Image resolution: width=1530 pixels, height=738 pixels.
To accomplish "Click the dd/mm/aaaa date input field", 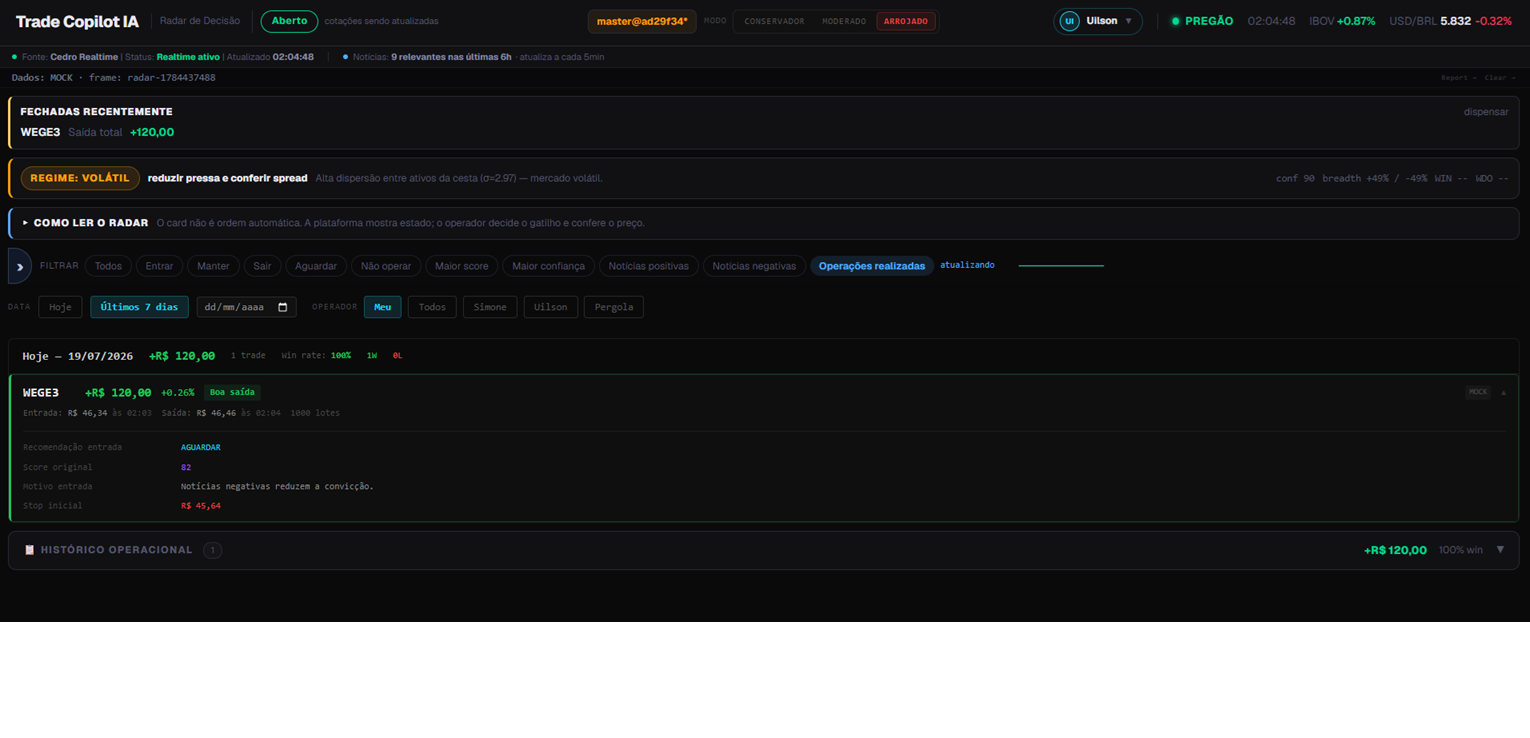I will click(246, 307).
